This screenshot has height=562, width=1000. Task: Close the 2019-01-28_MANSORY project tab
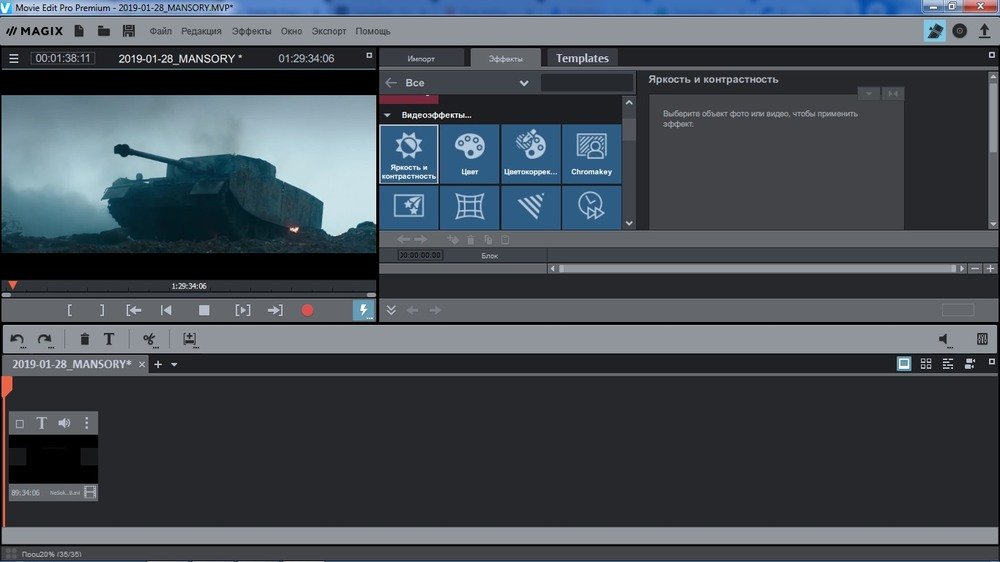(142, 364)
